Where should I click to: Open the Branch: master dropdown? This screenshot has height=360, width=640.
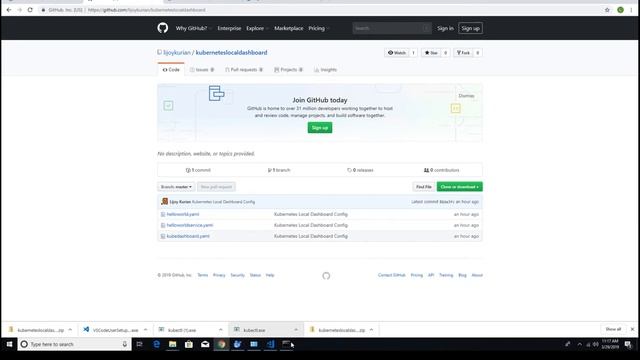coord(176,187)
